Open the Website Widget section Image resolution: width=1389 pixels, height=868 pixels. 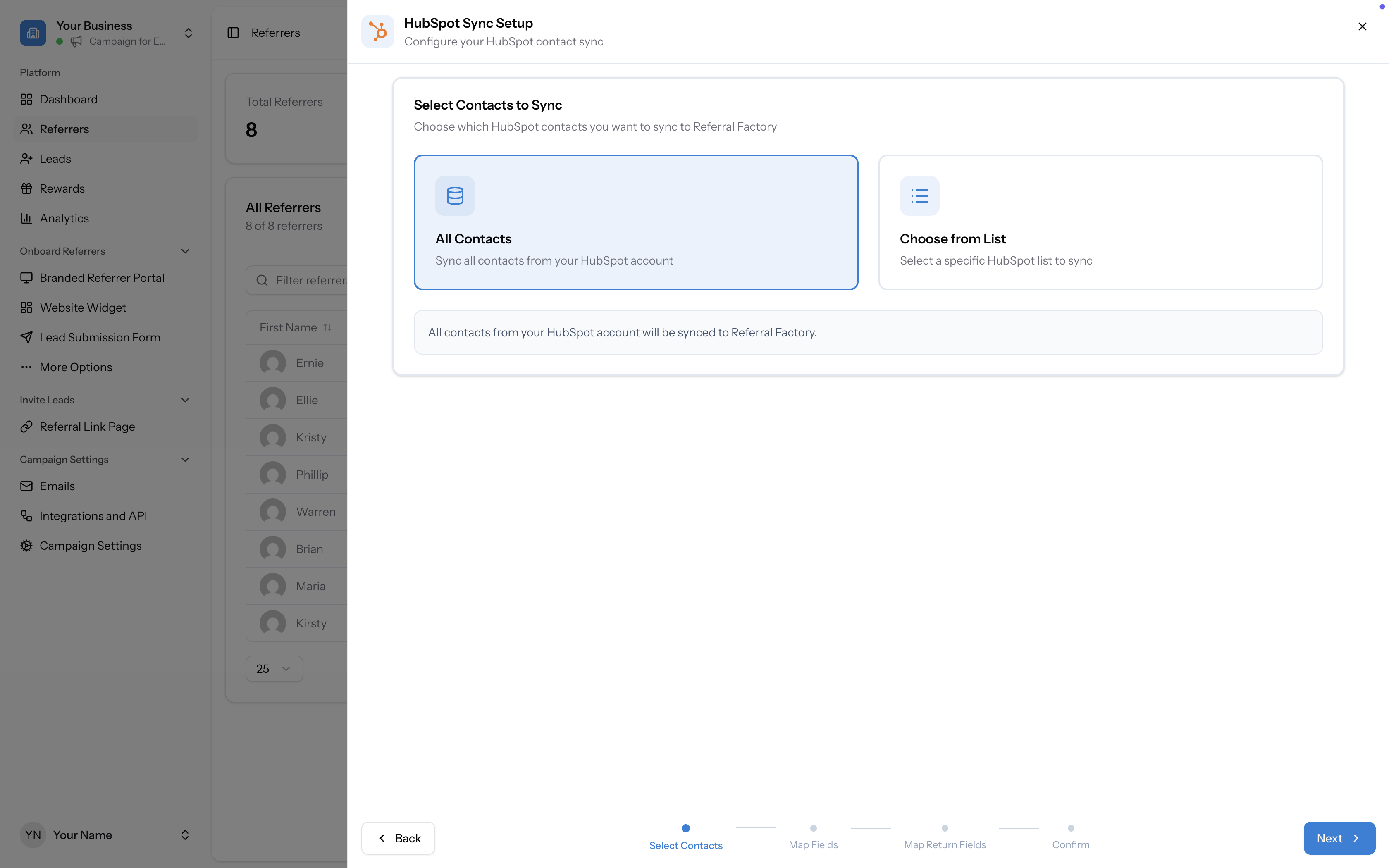pos(83,307)
